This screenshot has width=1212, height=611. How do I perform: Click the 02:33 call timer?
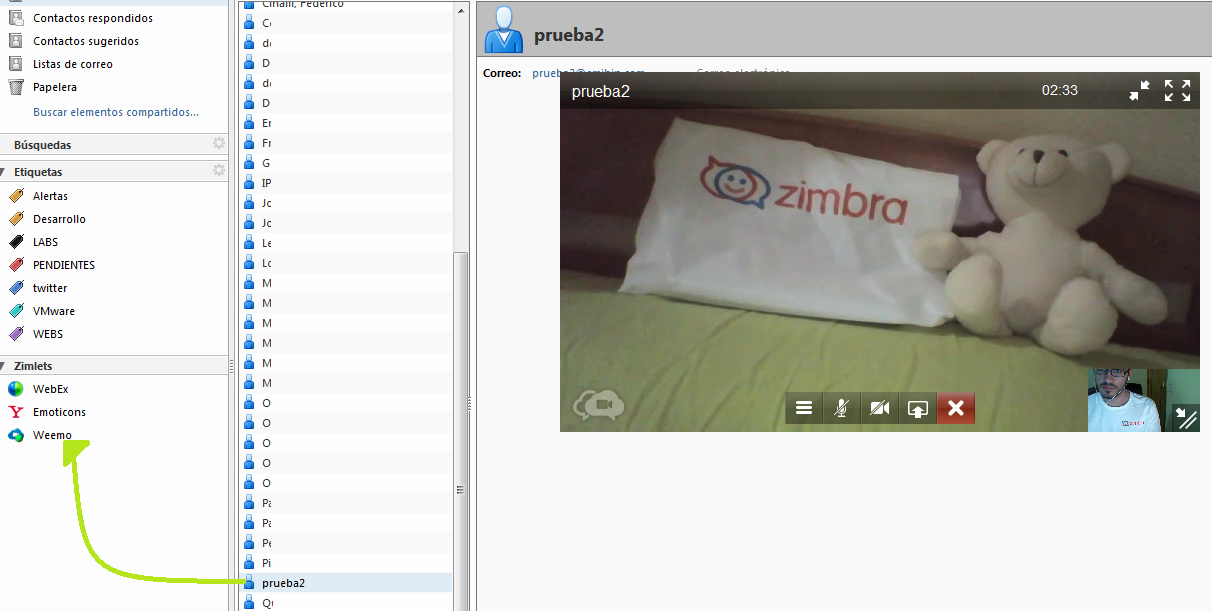coord(1060,90)
